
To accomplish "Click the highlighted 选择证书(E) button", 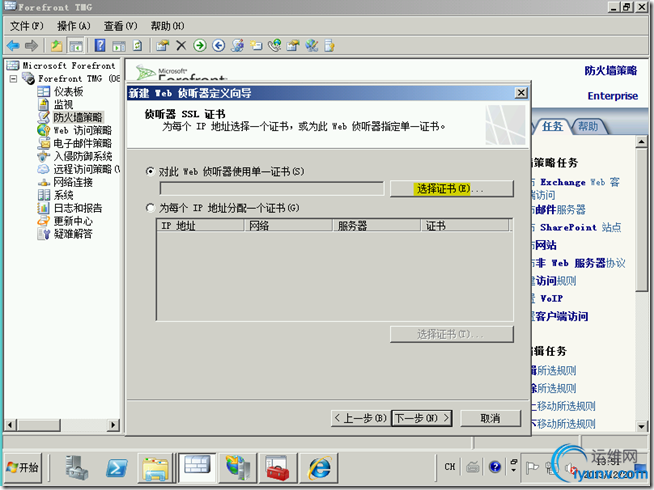I will point(451,189).
